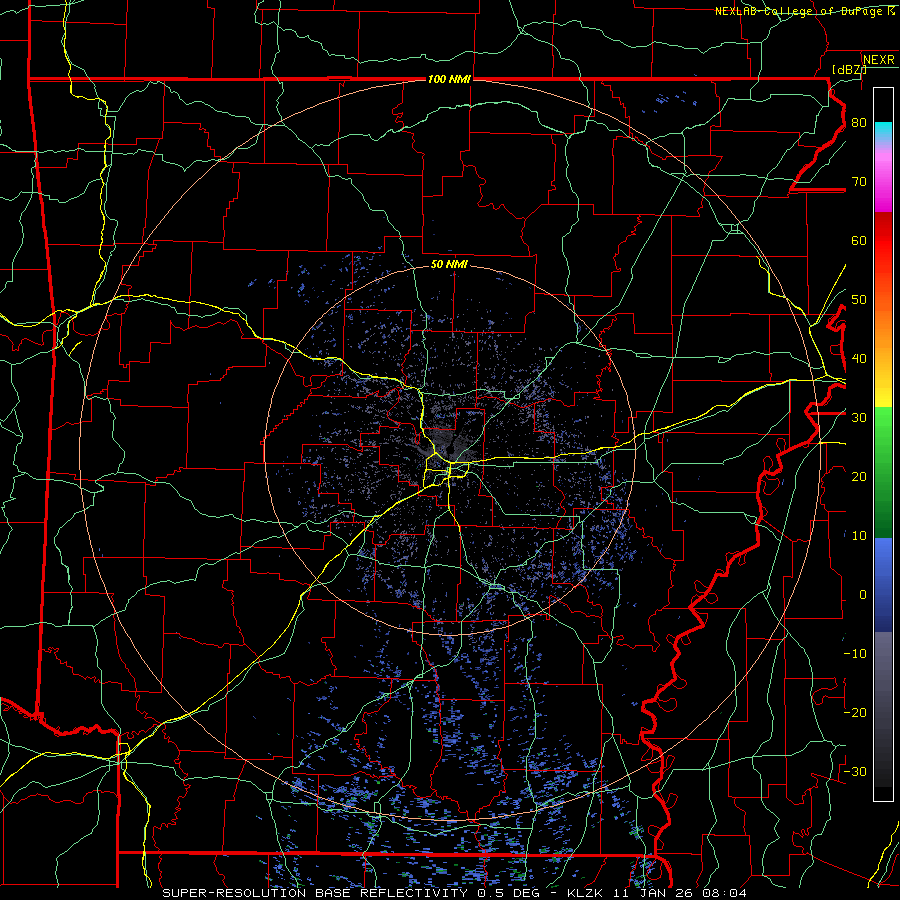The height and width of the screenshot is (900, 900).
Task: Click the Super-Resolution Base Reflectivity caption
Action: 455,893
